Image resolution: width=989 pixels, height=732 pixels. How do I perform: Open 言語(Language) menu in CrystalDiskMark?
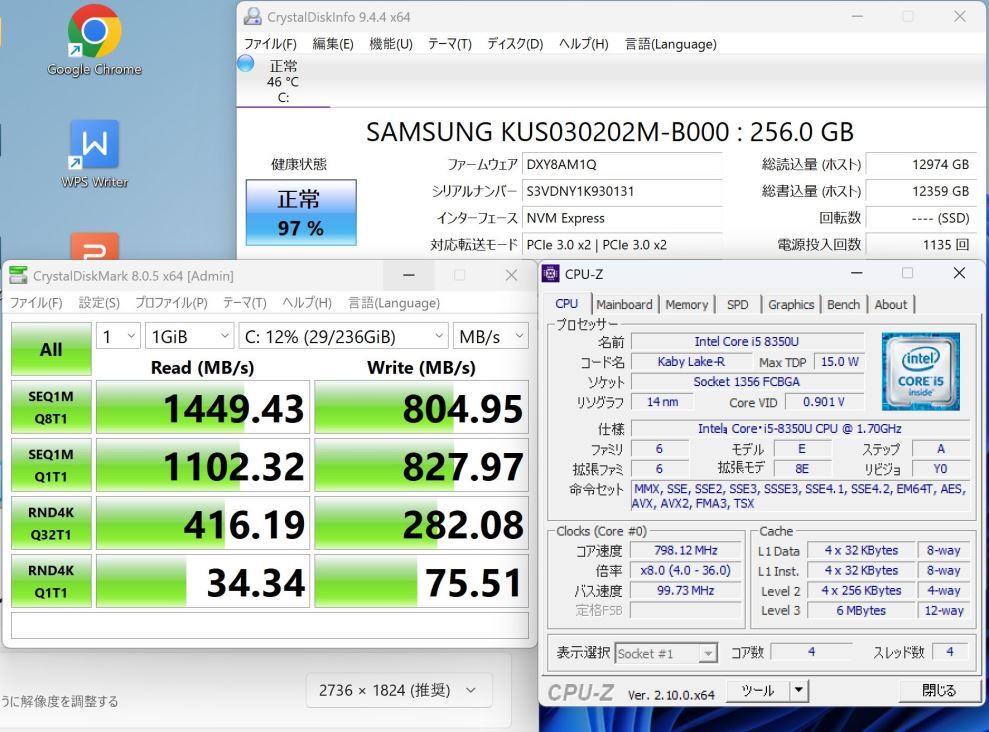pyautogui.click(x=394, y=303)
